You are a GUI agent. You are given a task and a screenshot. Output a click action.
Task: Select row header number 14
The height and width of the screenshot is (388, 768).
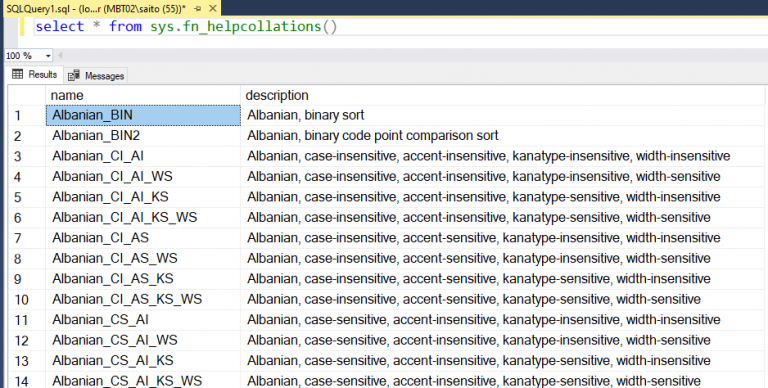pos(26,380)
